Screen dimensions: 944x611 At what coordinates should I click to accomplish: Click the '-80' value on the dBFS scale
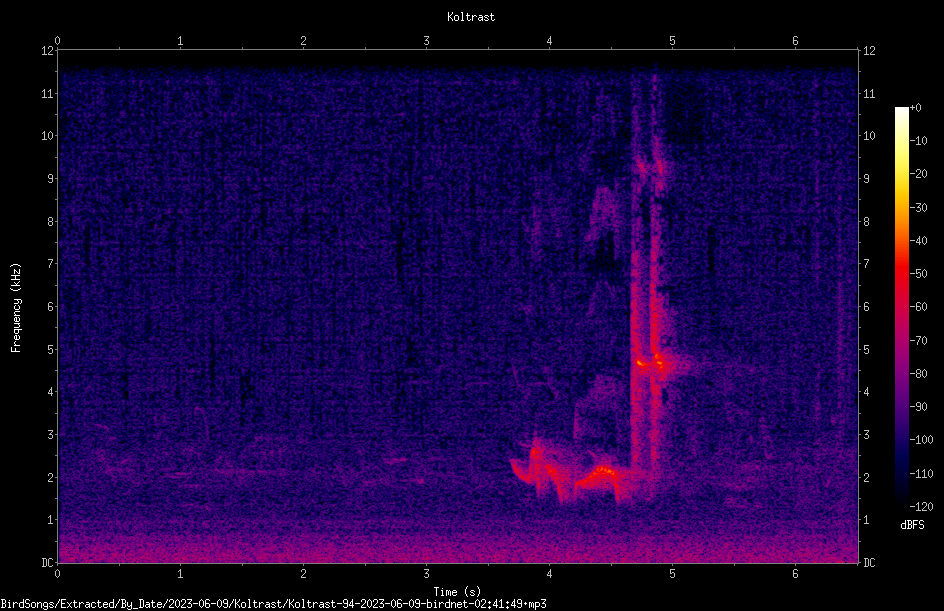tap(918, 373)
